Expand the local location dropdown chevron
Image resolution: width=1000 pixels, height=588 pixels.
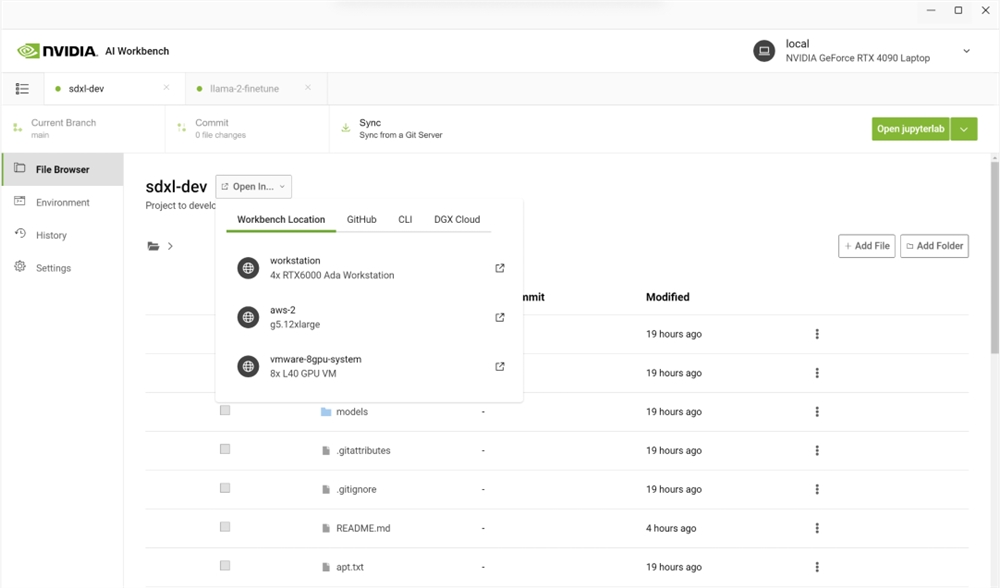(966, 51)
